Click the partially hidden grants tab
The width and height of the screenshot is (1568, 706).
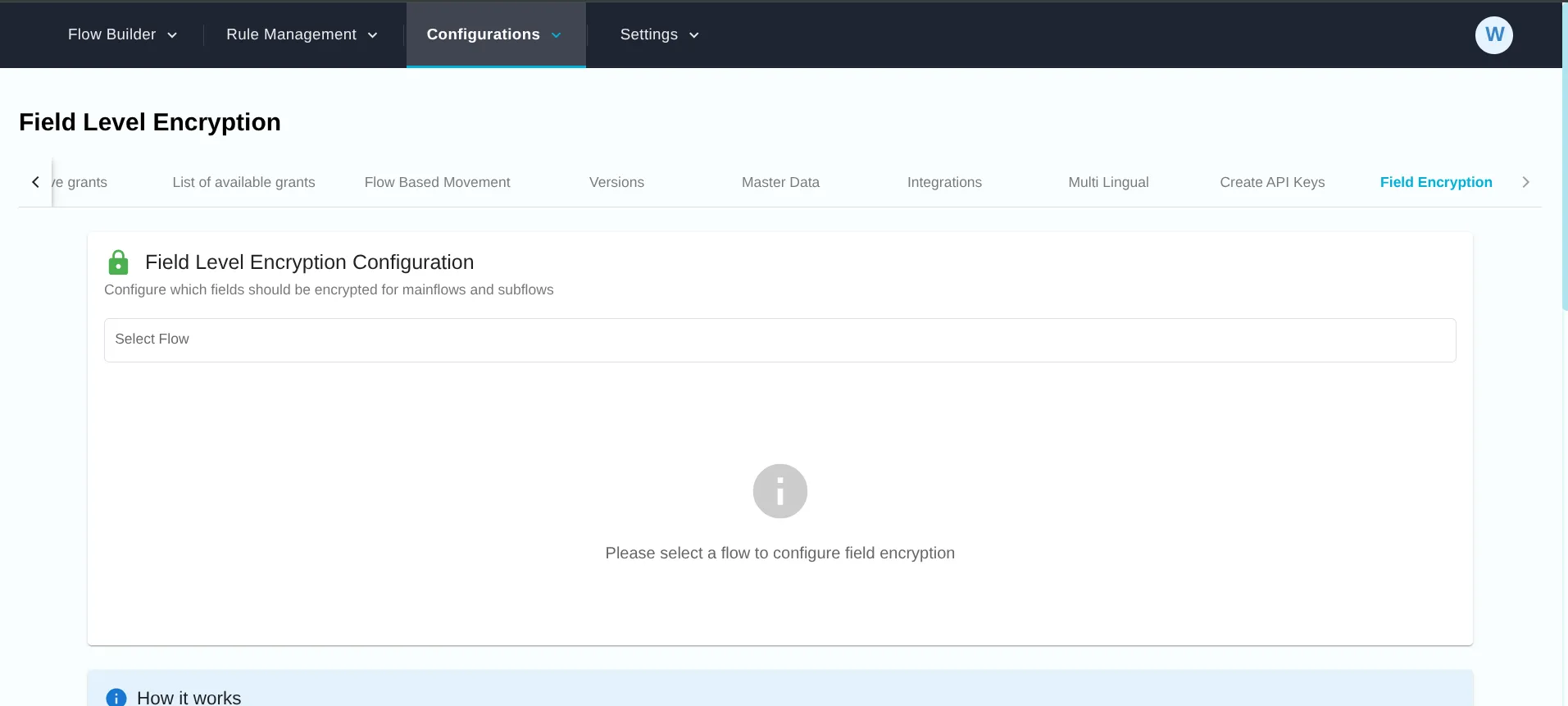coord(80,182)
